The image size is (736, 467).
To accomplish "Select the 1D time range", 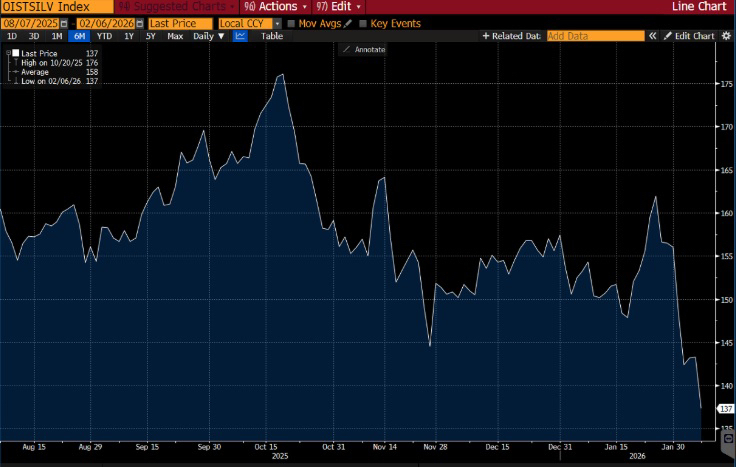I will (x=12, y=36).
